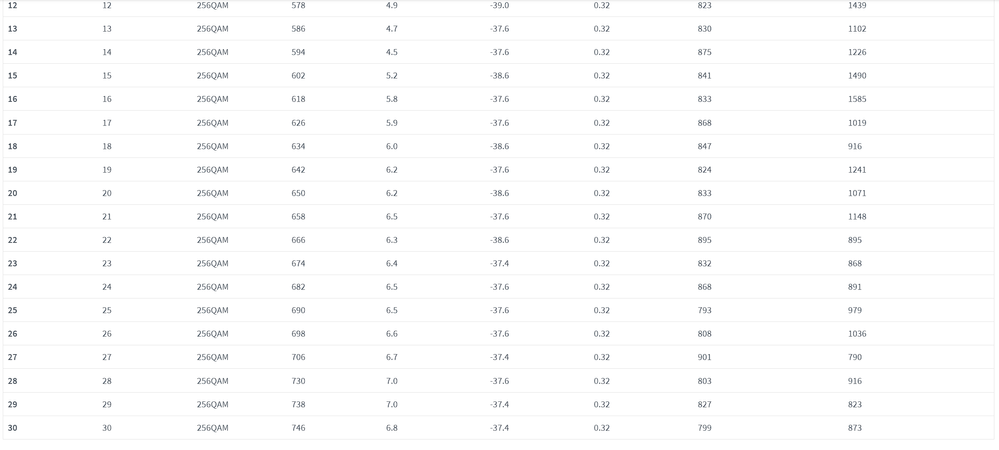Select the bold row number 21
The height and width of the screenshot is (450, 999).
(13, 217)
